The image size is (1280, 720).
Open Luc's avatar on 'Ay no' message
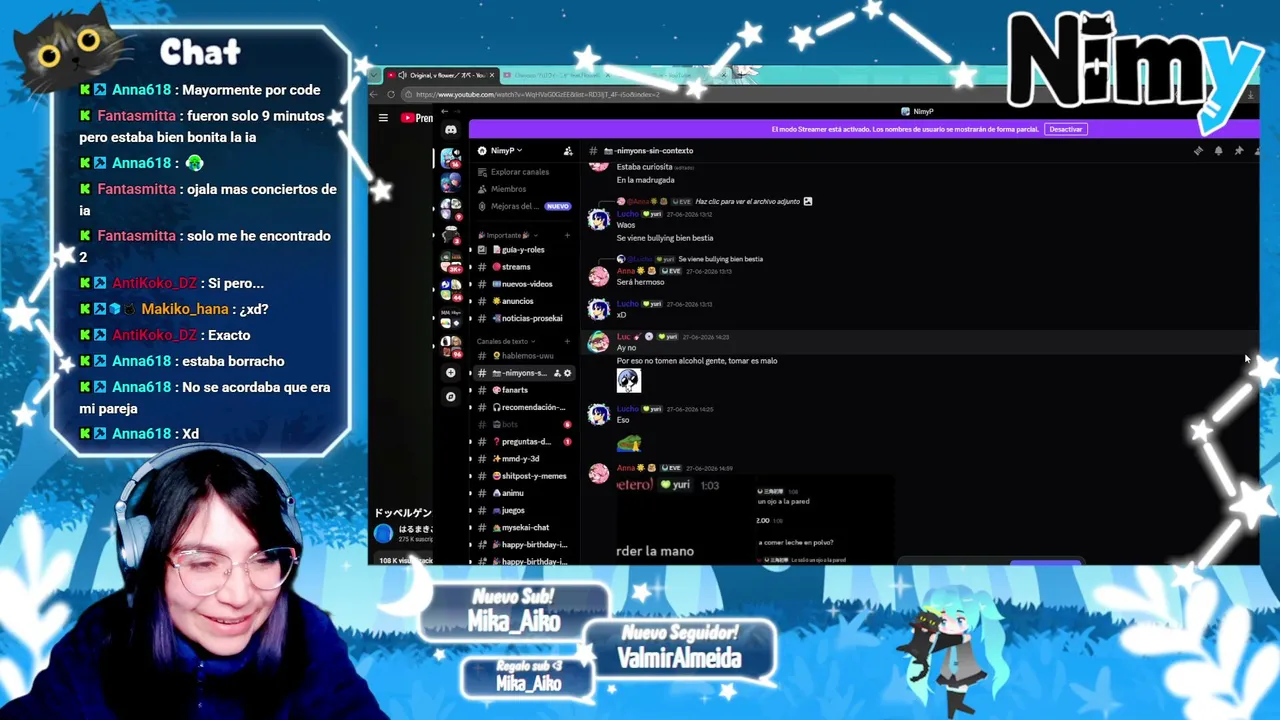point(598,343)
